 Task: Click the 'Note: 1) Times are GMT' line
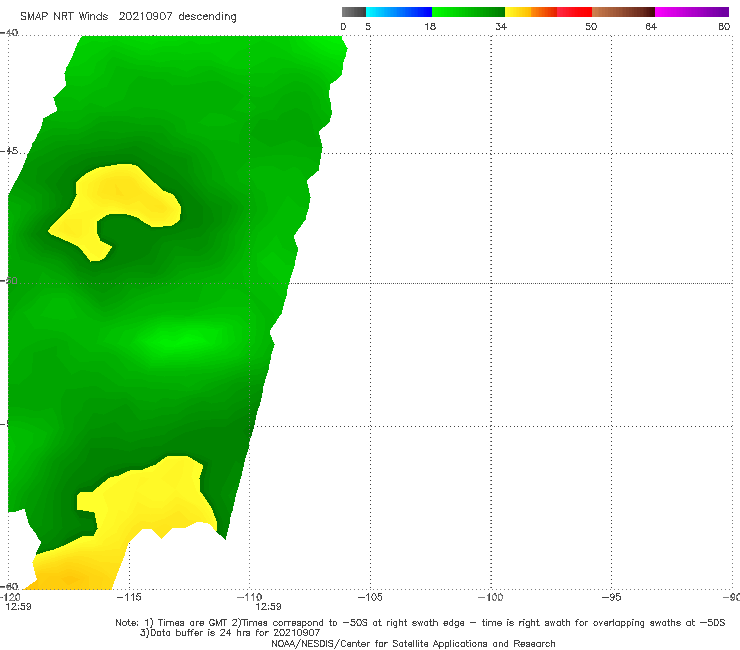click(420, 623)
